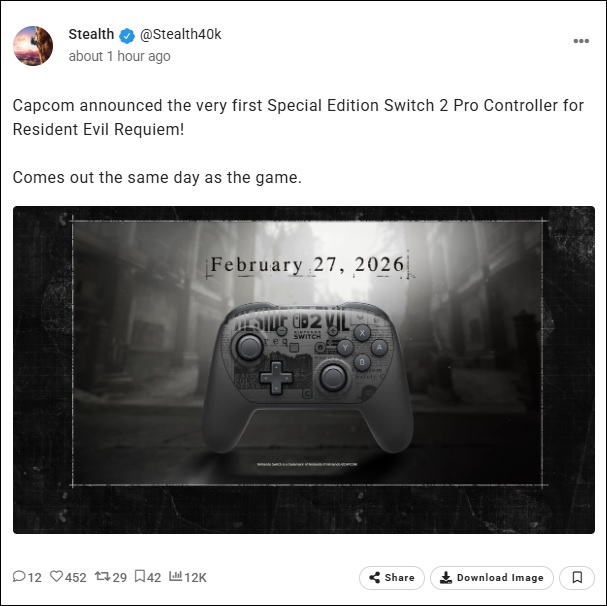Click the 452 likes count

75,577
